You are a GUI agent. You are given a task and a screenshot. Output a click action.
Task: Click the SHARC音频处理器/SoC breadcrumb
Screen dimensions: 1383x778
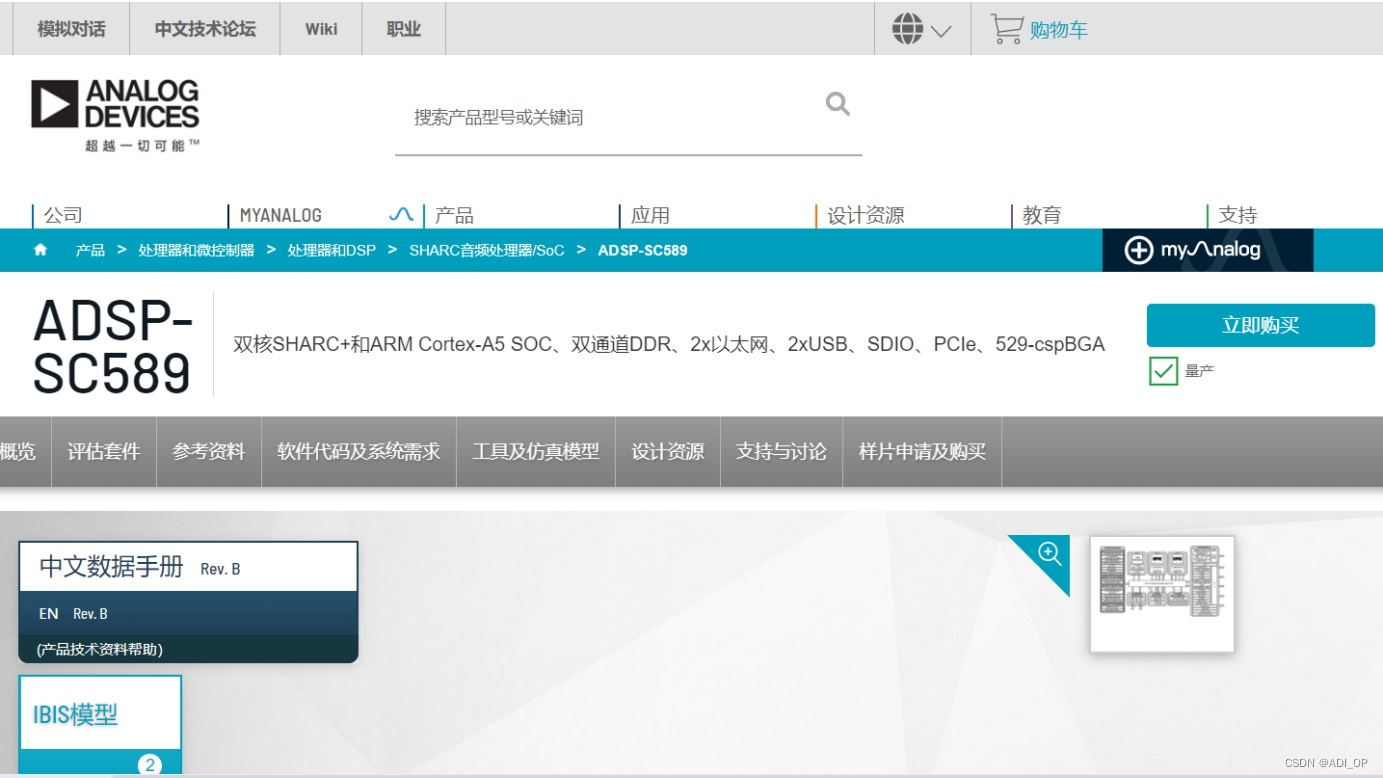pos(487,250)
